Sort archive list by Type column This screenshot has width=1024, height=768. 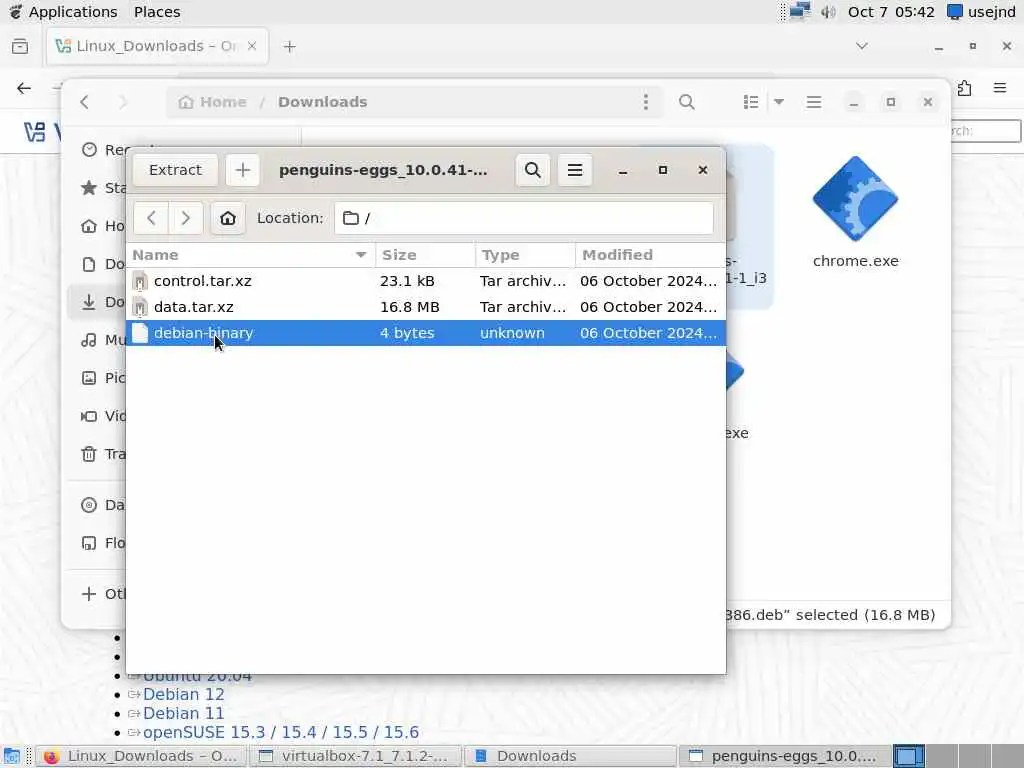(525, 255)
